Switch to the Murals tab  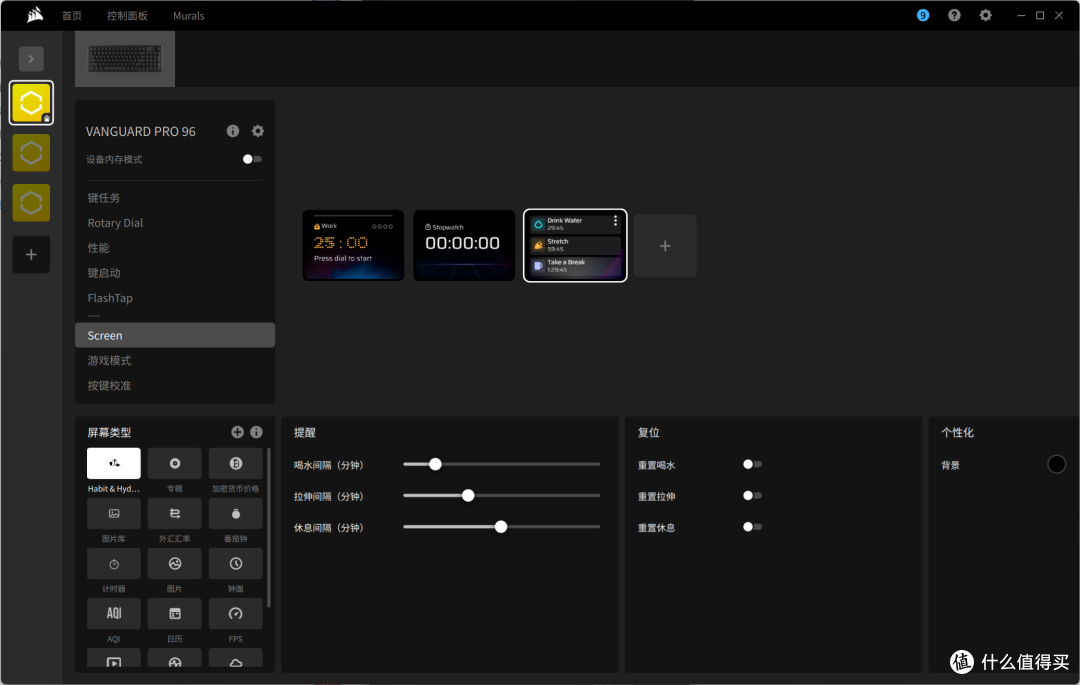pos(189,15)
